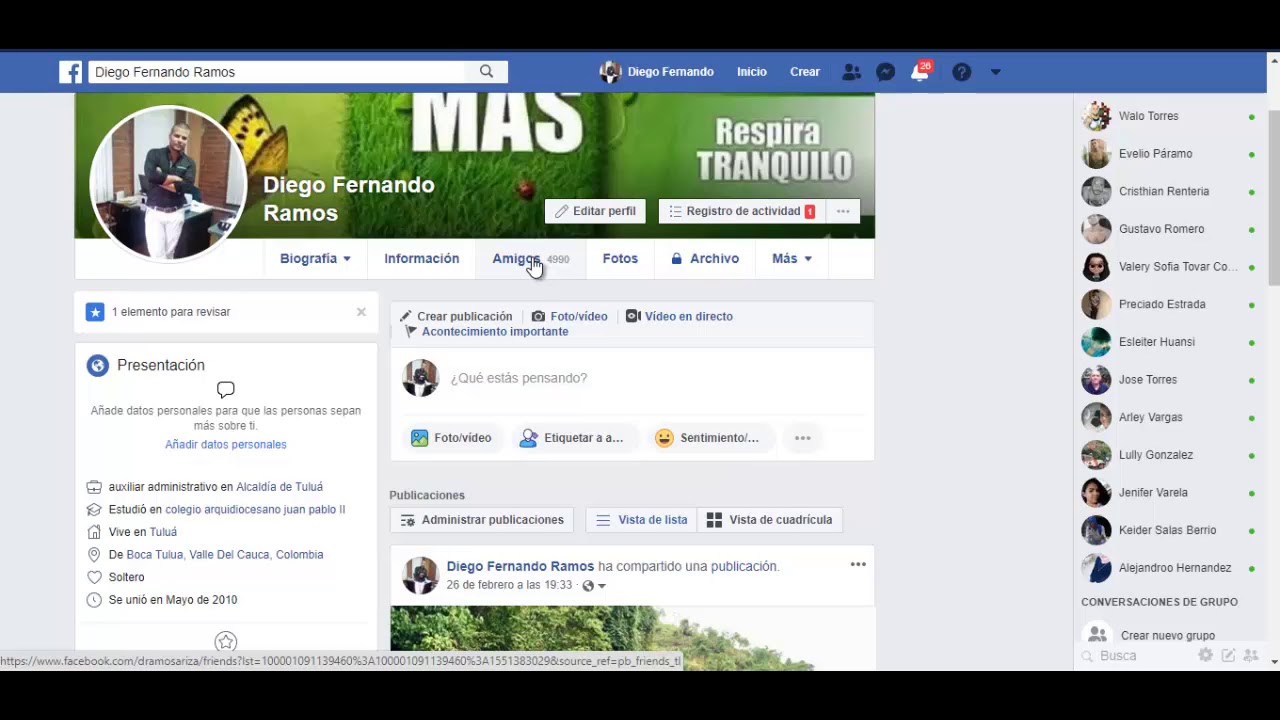The image size is (1280, 720).
Task: Open Registro de actividad
Action: pyautogui.click(x=742, y=211)
